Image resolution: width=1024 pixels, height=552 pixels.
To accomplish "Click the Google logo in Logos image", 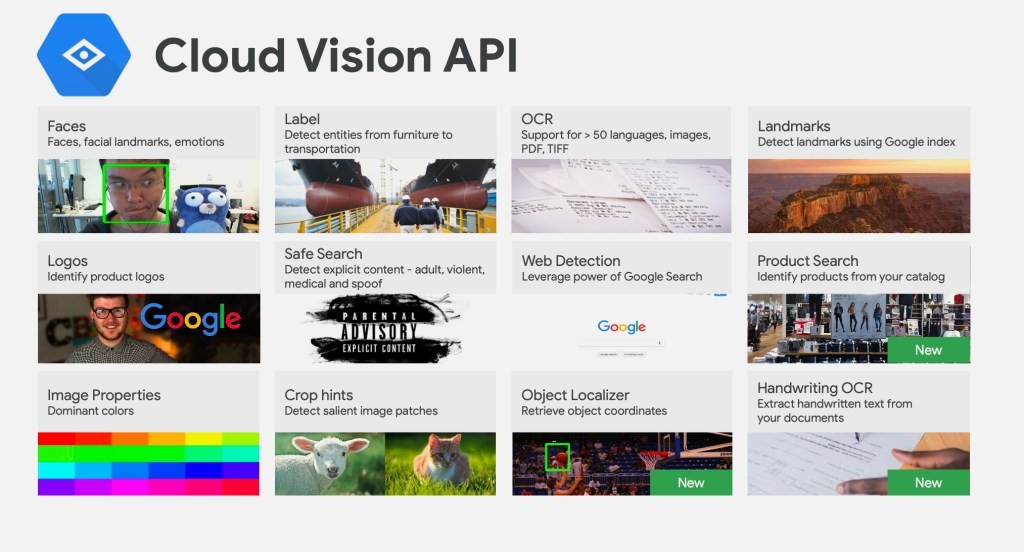I will coord(190,319).
